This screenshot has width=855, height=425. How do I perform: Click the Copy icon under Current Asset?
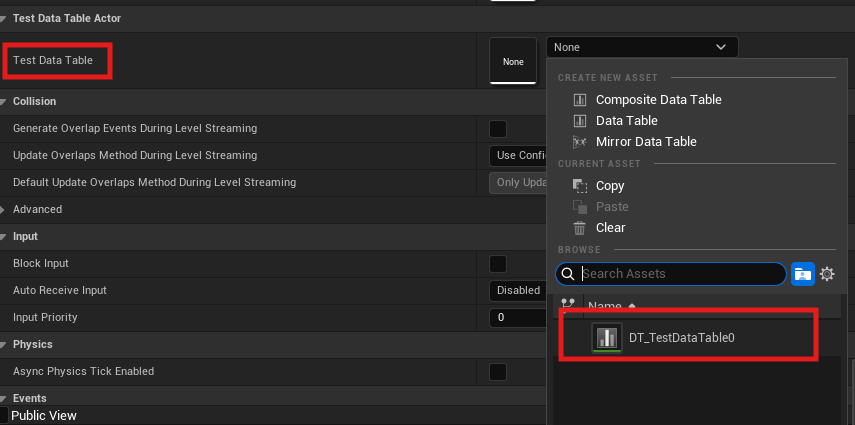point(579,186)
